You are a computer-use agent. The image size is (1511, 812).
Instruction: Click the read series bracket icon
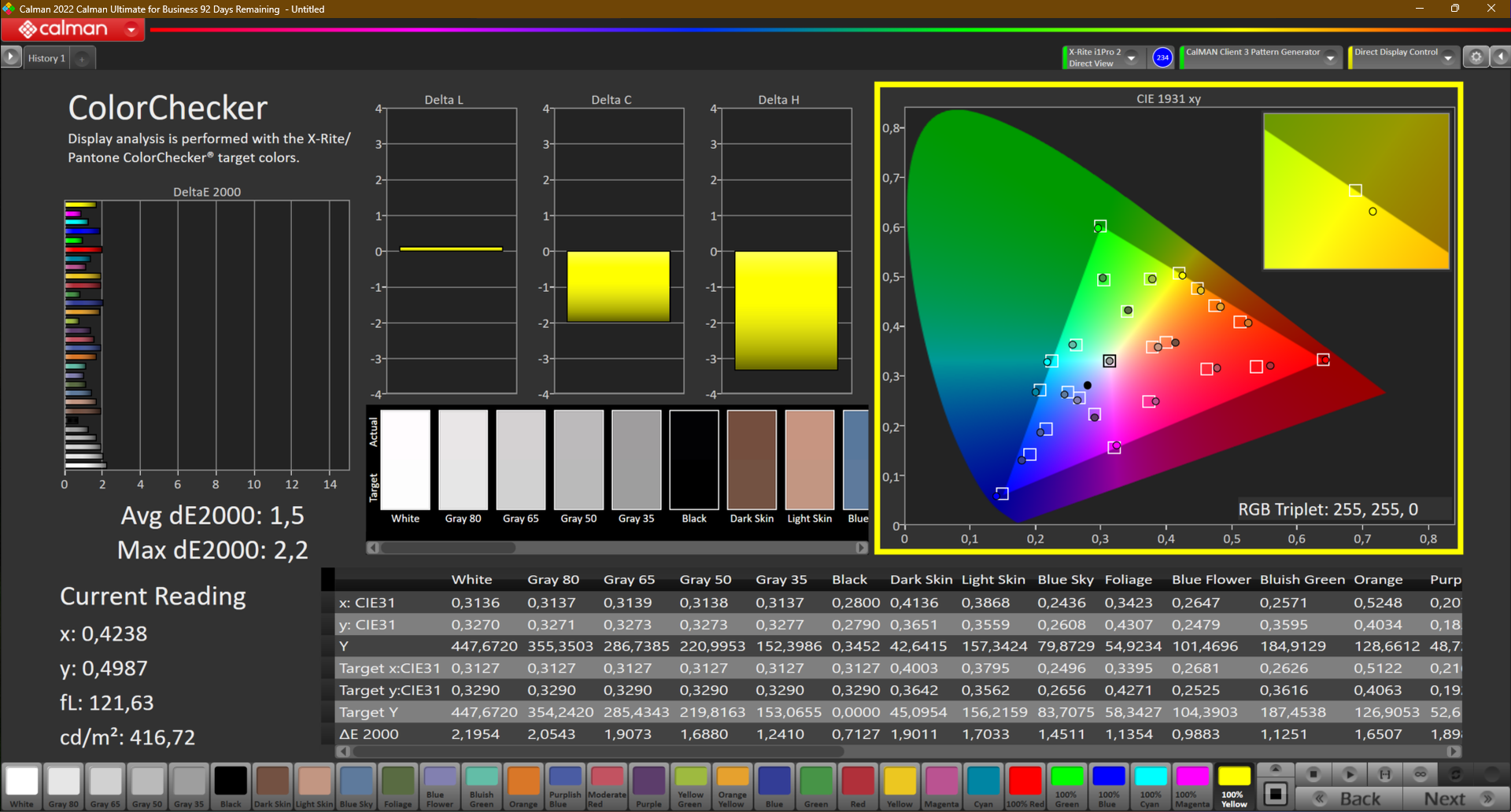point(1384,774)
